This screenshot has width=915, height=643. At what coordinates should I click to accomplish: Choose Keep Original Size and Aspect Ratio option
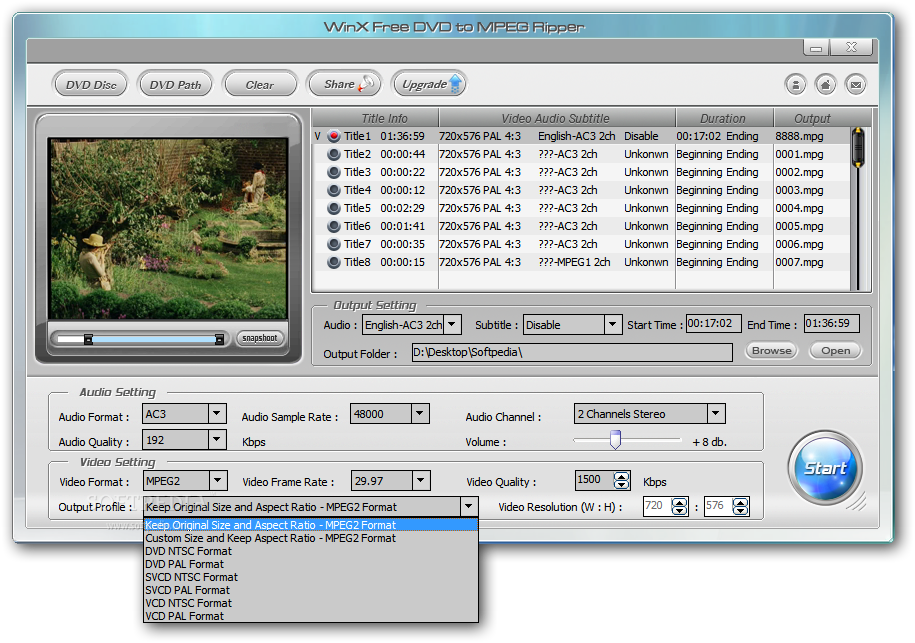pos(310,525)
